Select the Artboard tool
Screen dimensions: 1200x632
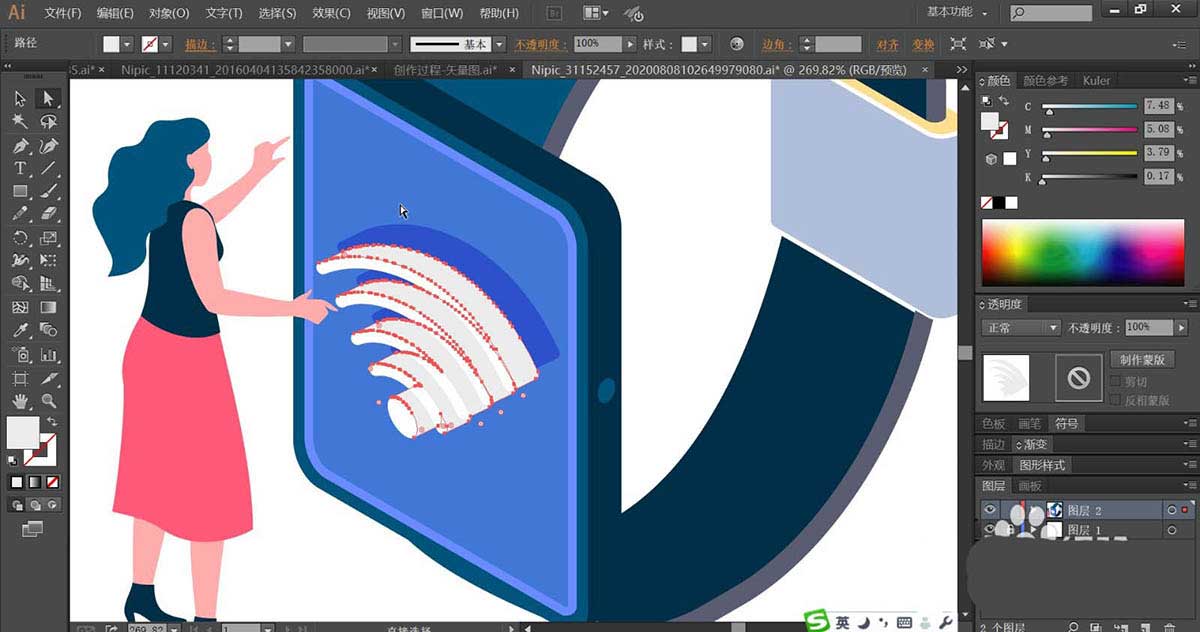20,378
